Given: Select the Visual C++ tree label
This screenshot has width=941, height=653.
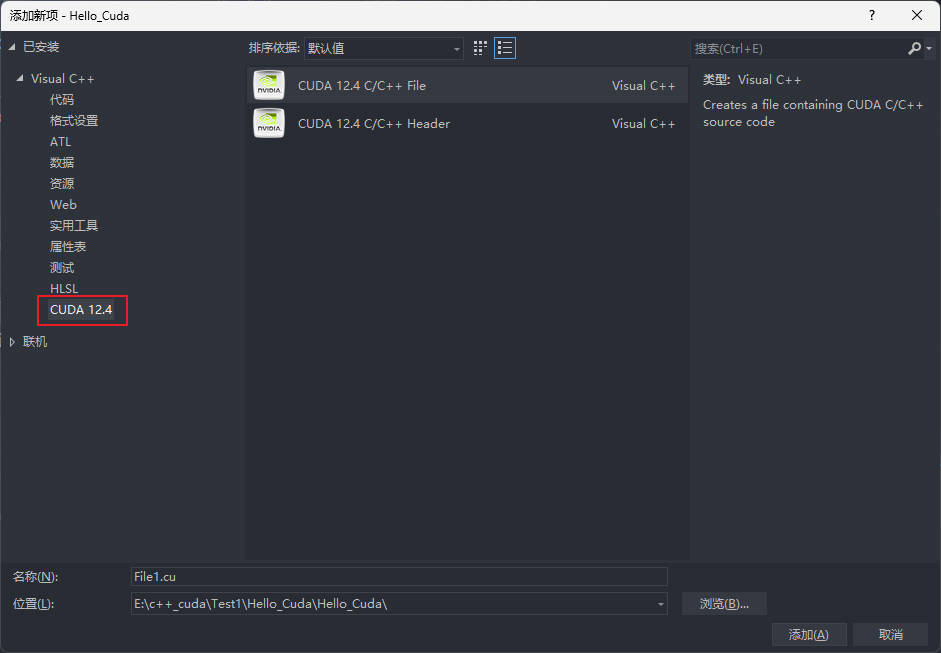Looking at the screenshot, I should [x=62, y=79].
